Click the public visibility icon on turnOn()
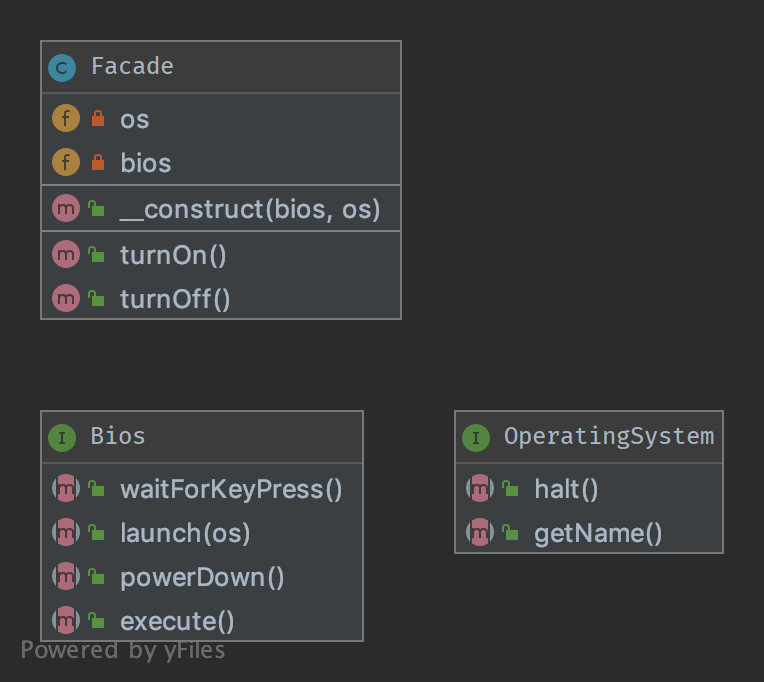764x682 pixels. 97,255
